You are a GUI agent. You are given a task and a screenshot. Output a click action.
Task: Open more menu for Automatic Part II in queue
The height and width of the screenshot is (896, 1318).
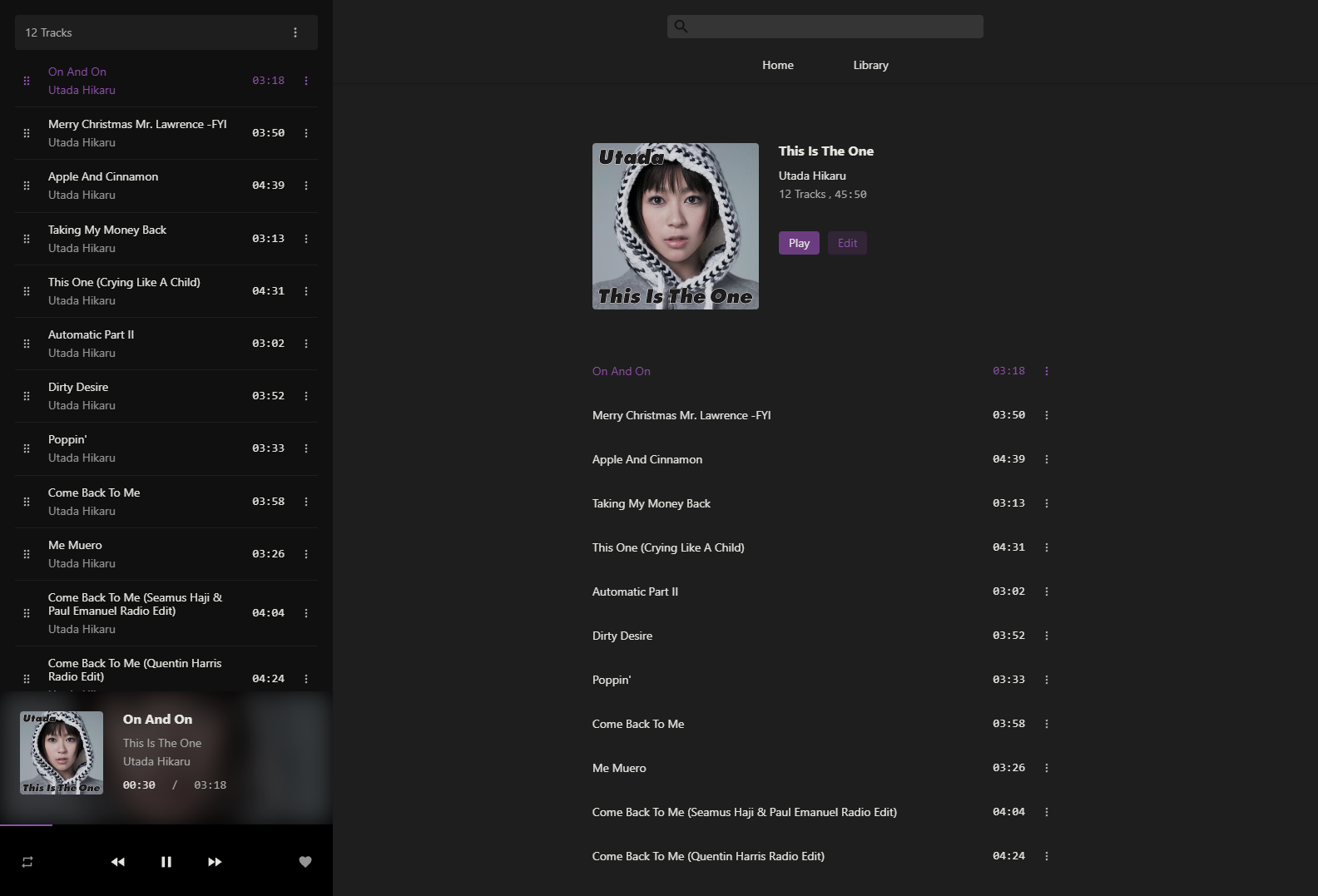pyautogui.click(x=306, y=344)
